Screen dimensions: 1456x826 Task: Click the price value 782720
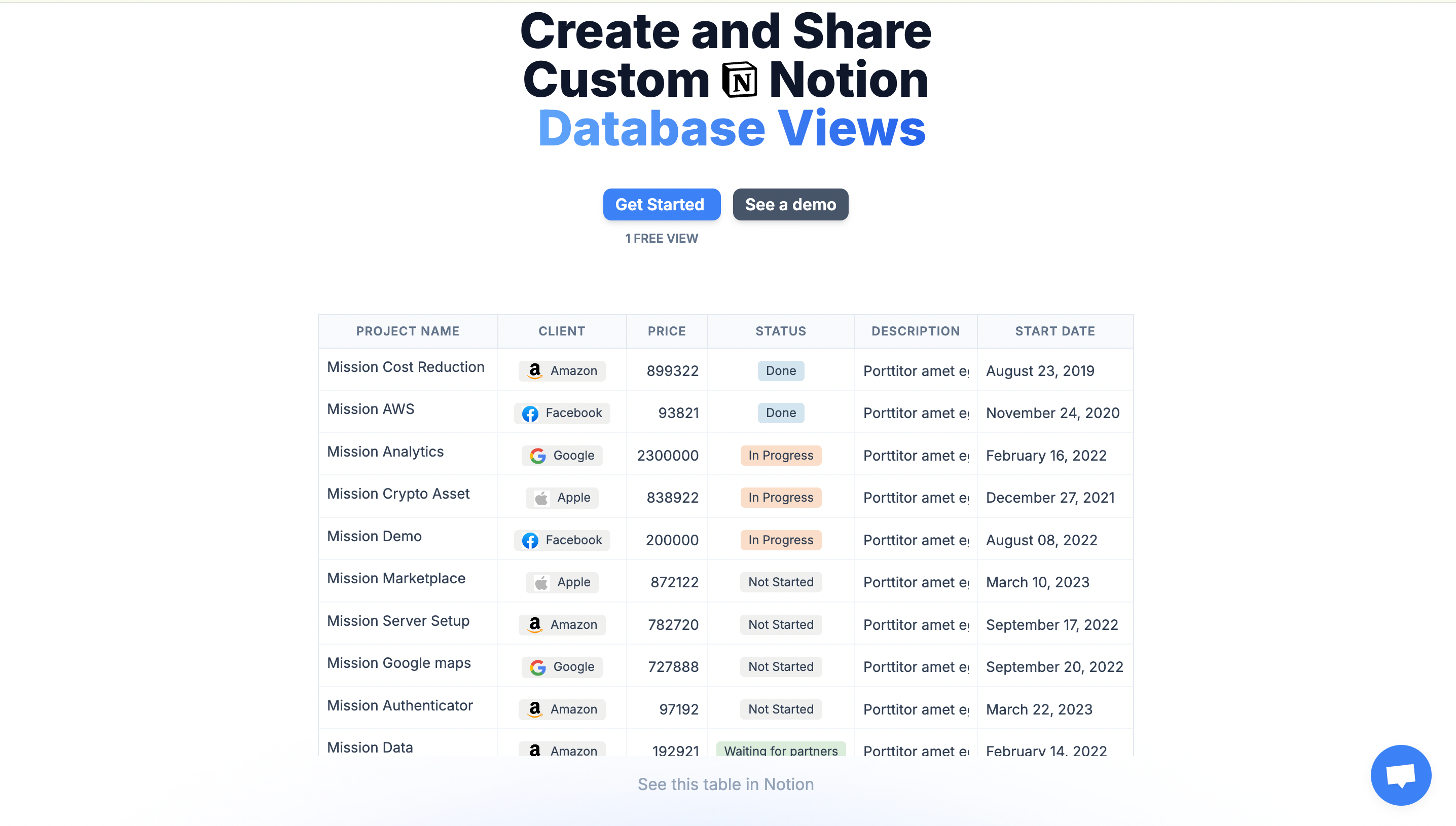(x=673, y=625)
